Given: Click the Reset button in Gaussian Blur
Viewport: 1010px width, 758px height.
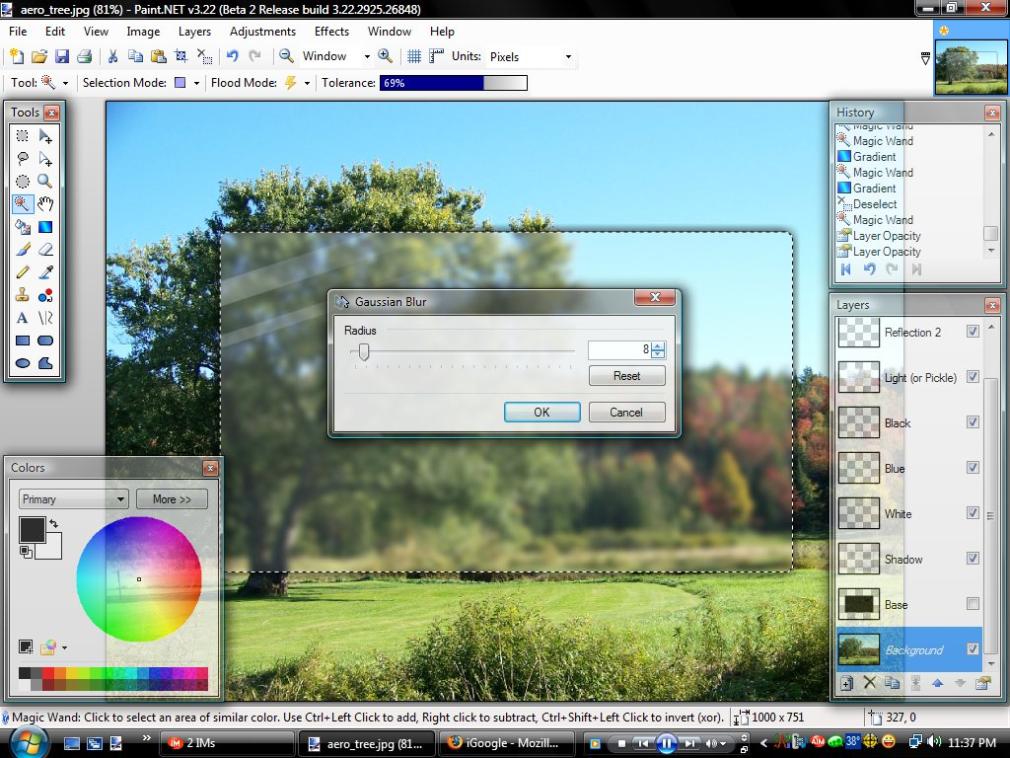Looking at the screenshot, I should click(626, 376).
